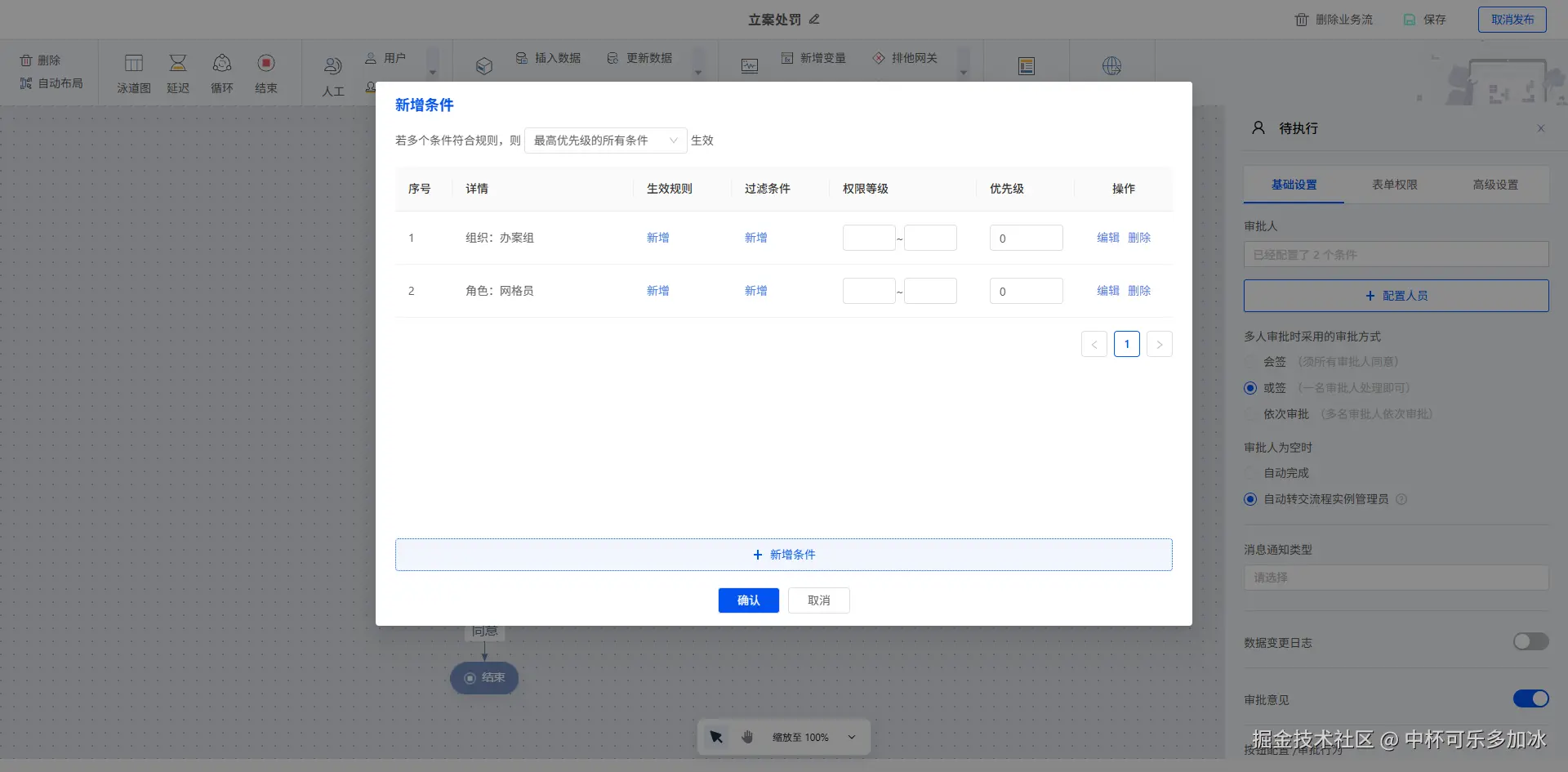Click the update data (更新数据) icon
Viewport: 1568px width, 772px height.
click(613, 58)
